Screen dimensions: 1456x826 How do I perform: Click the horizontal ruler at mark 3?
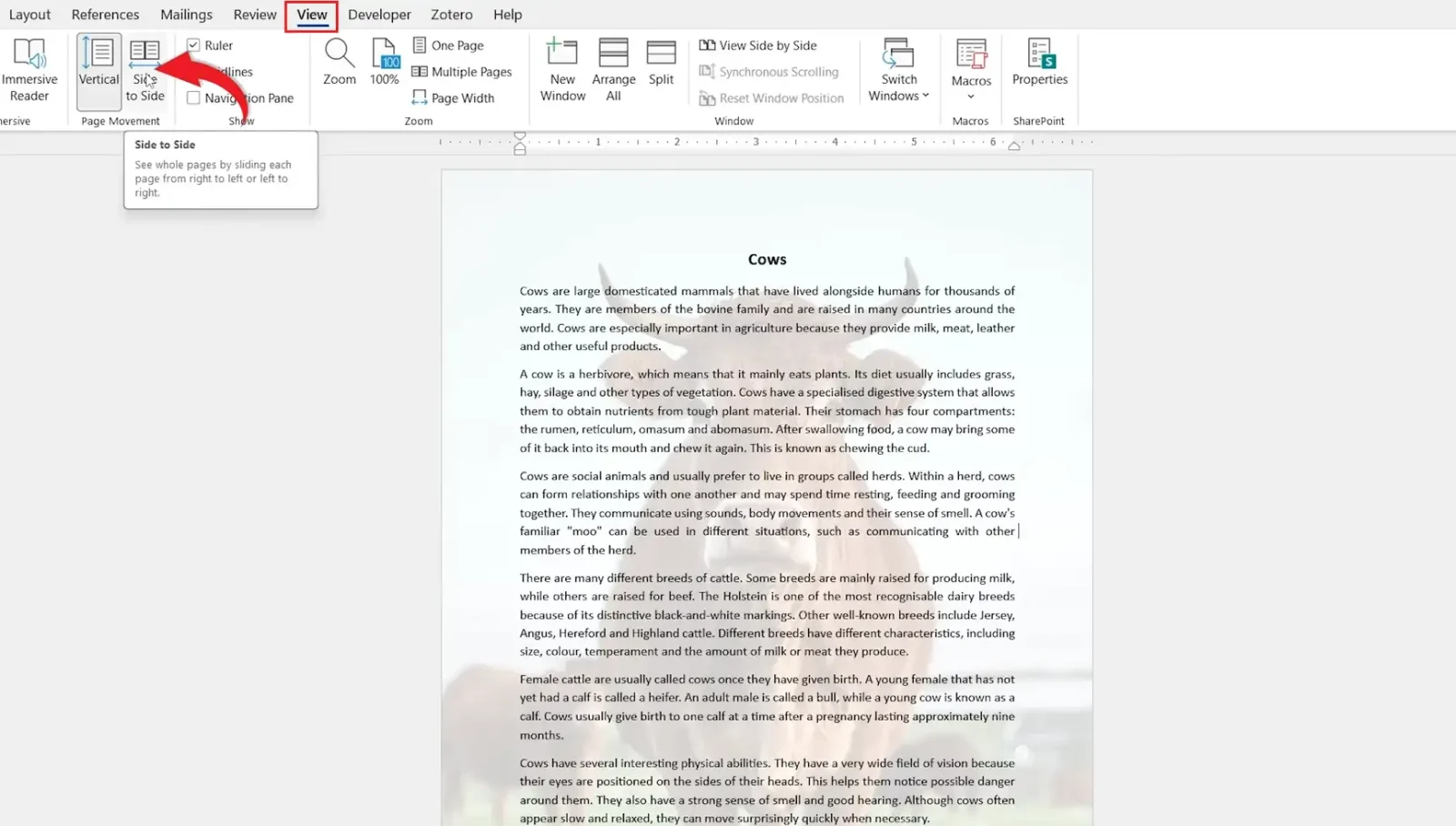(x=755, y=142)
